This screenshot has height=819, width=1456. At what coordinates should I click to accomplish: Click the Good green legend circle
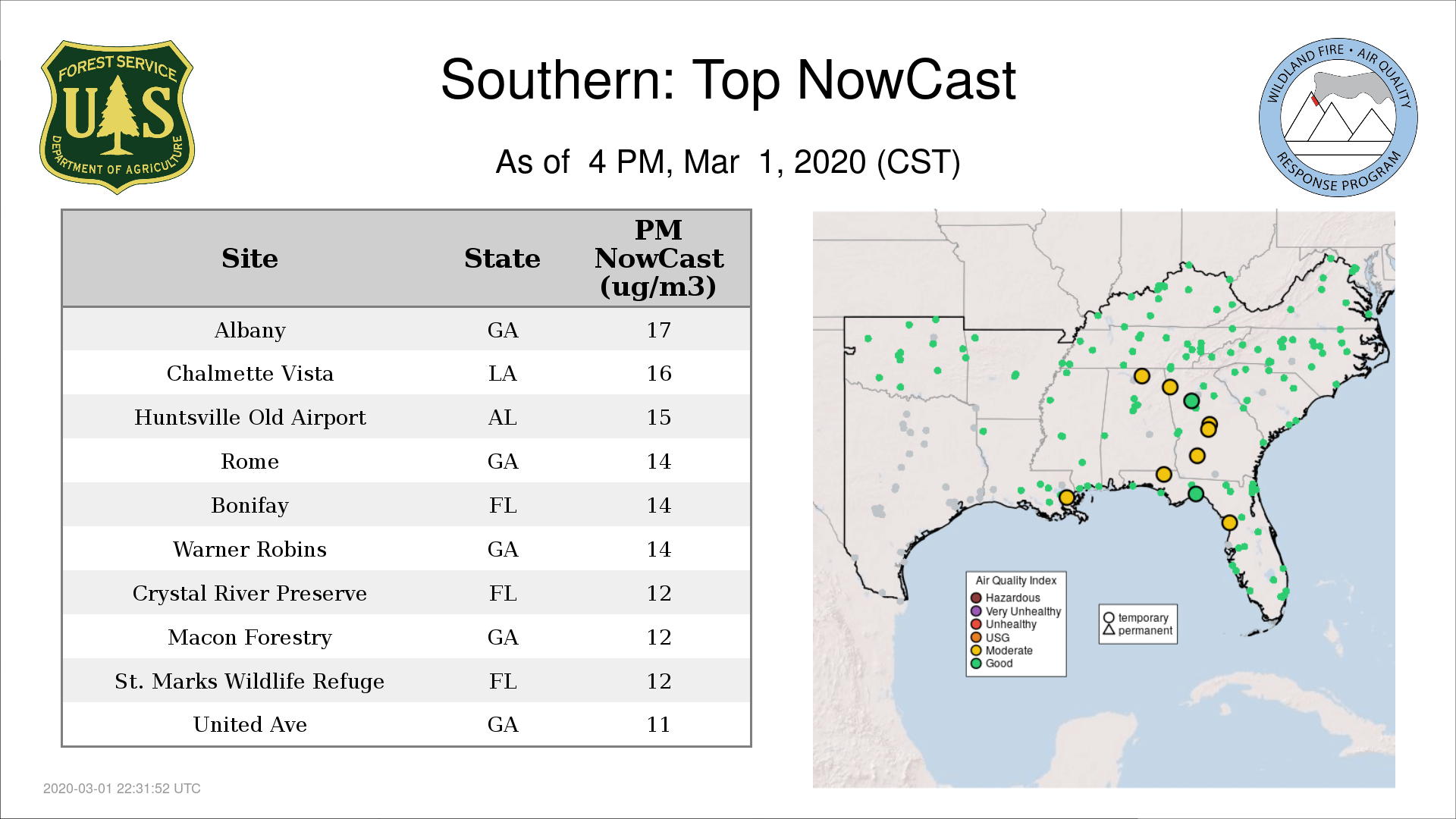click(x=976, y=664)
